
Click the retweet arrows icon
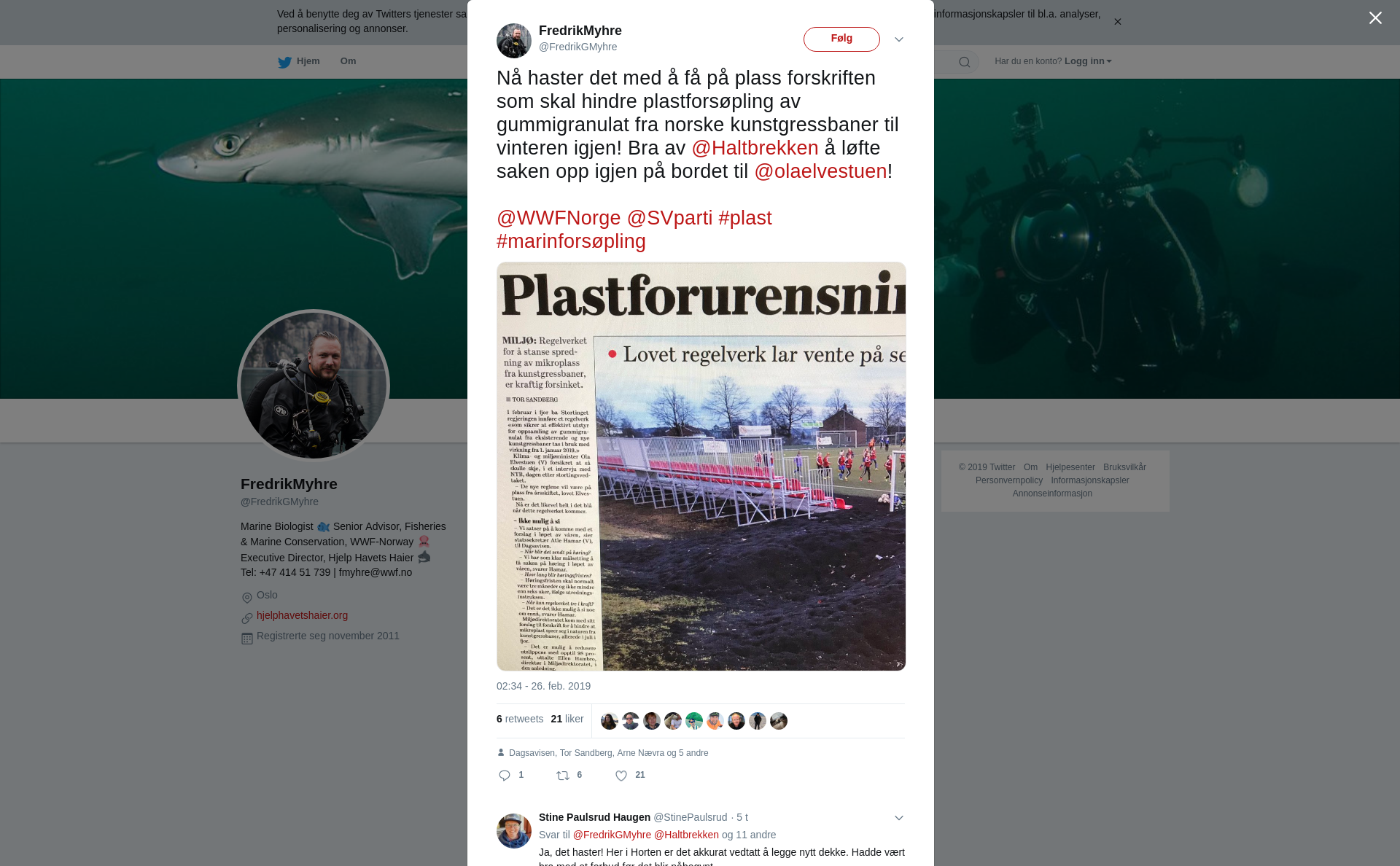click(563, 776)
